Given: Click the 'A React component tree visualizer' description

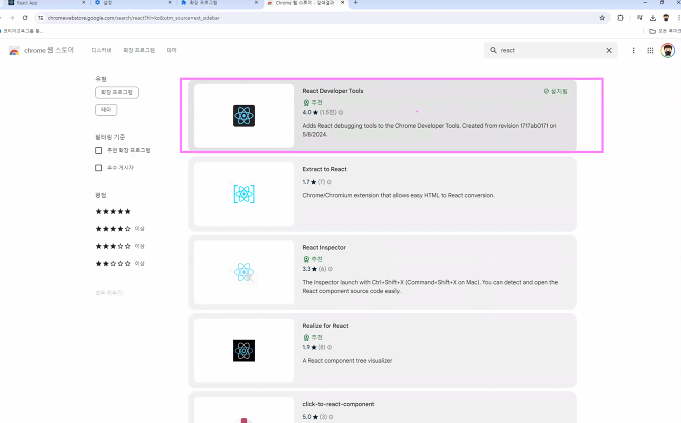Looking at the screenshot, I should (x=347, y=360).
